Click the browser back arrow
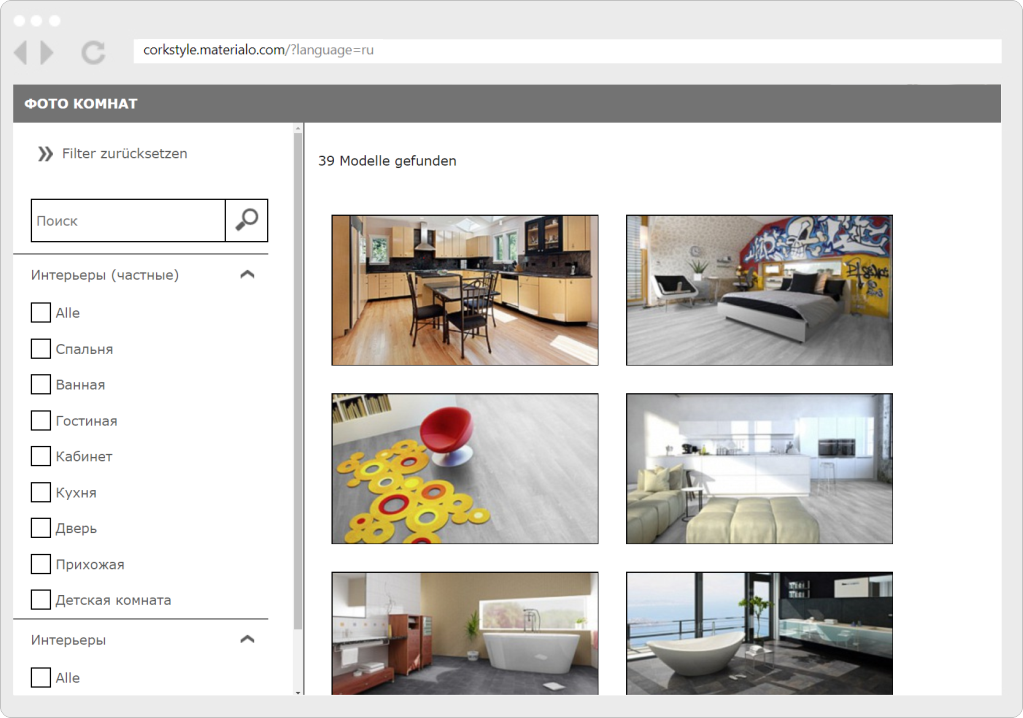Image resolution: width=1023 pixels, height=718 pixels. [21, 52]
